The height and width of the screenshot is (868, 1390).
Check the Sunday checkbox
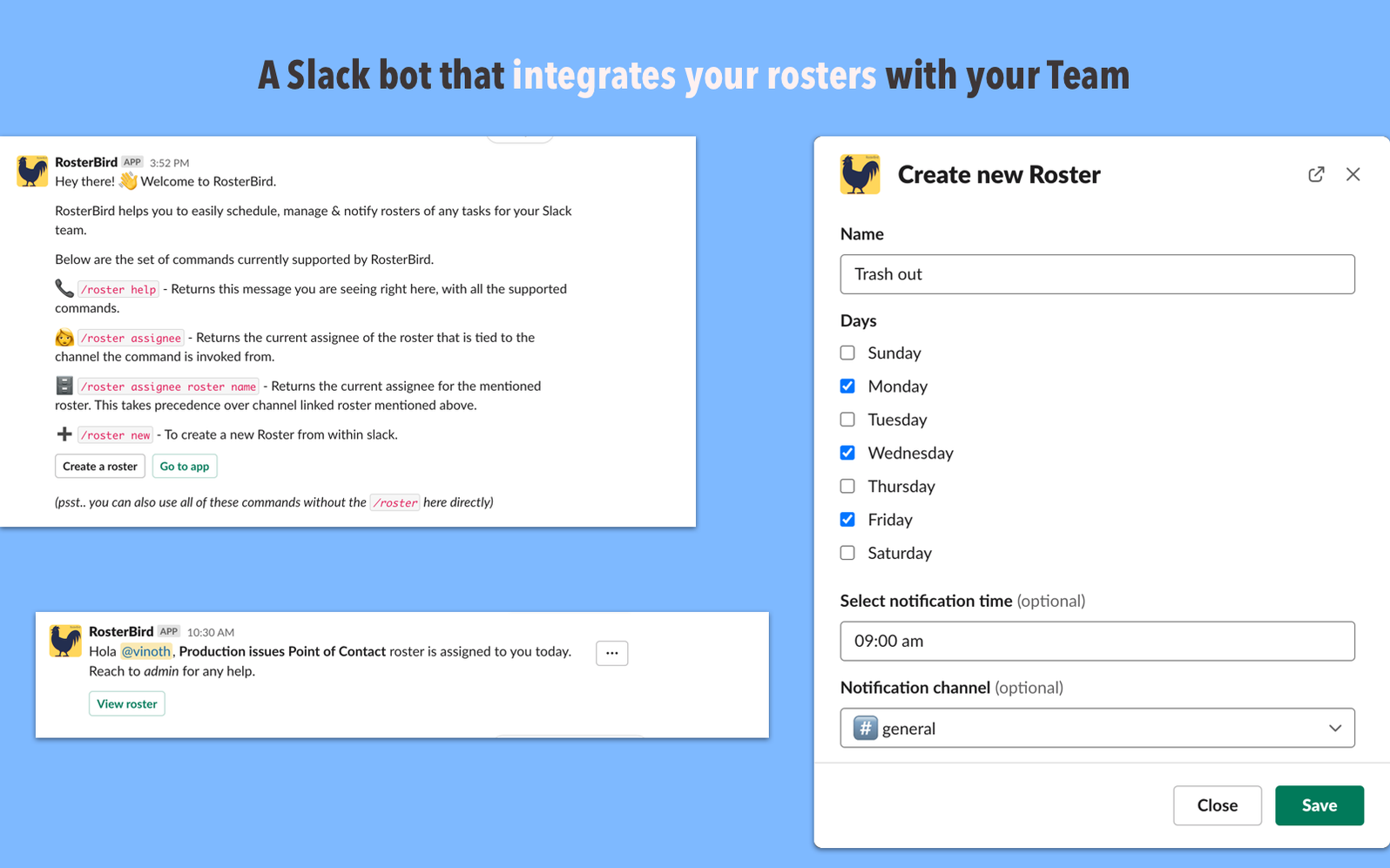(x=847, y=353)
